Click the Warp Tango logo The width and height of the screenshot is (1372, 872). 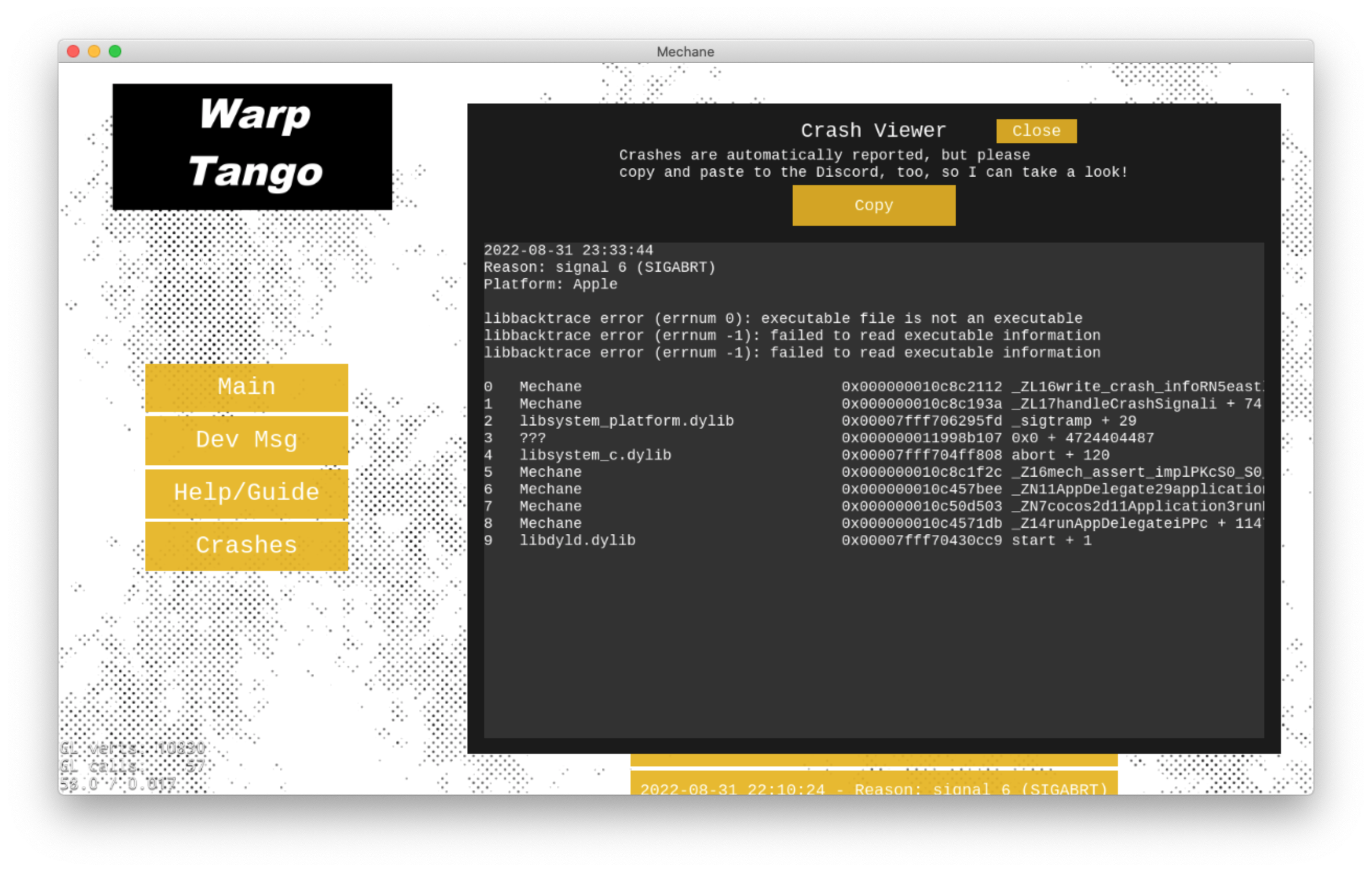252,146
